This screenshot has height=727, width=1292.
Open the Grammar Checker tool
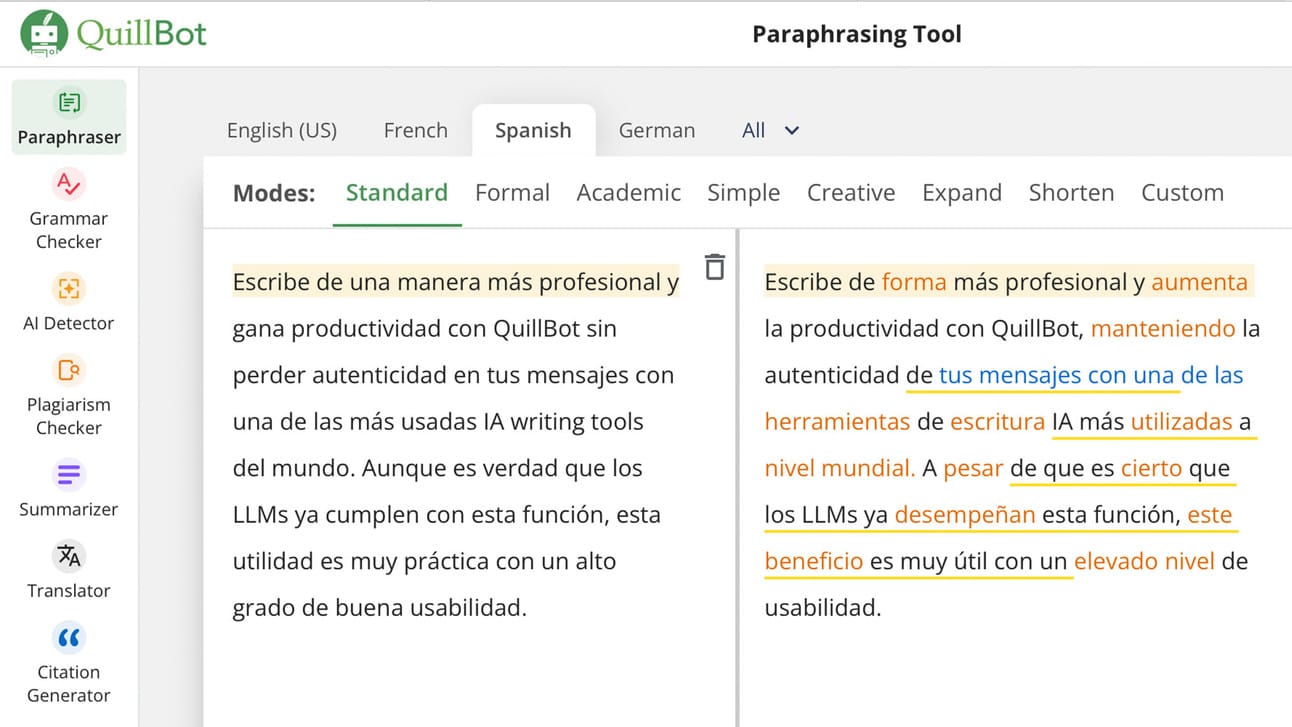click(69, 209)
